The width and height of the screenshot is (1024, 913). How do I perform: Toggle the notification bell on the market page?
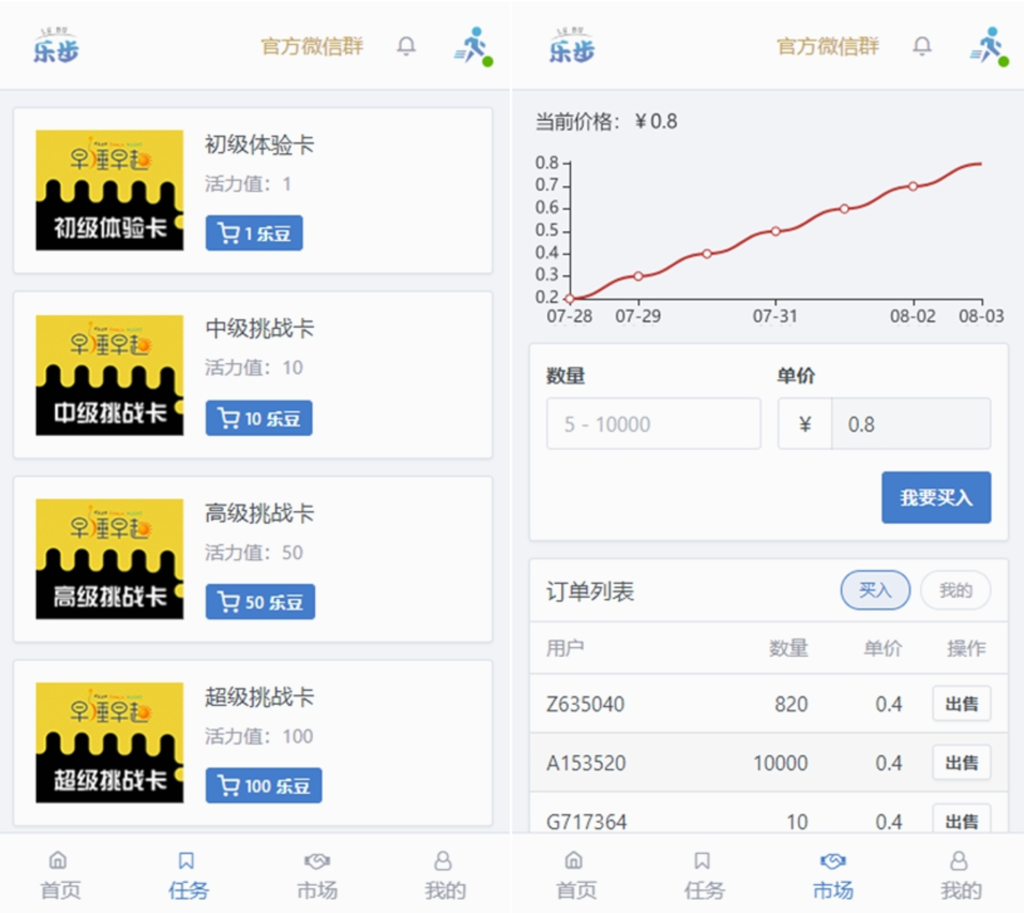[x=922, y=45]
